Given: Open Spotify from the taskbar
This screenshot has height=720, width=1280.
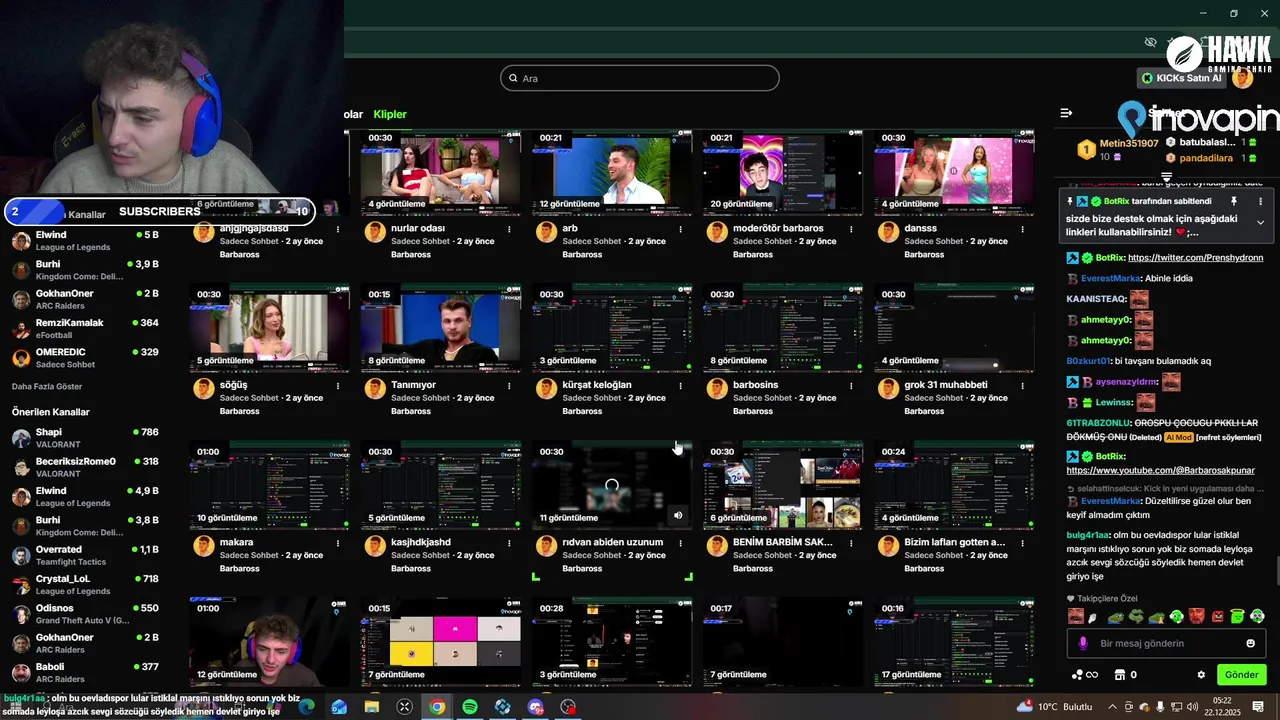Looking at the screenshot, I should click(470, 707).
